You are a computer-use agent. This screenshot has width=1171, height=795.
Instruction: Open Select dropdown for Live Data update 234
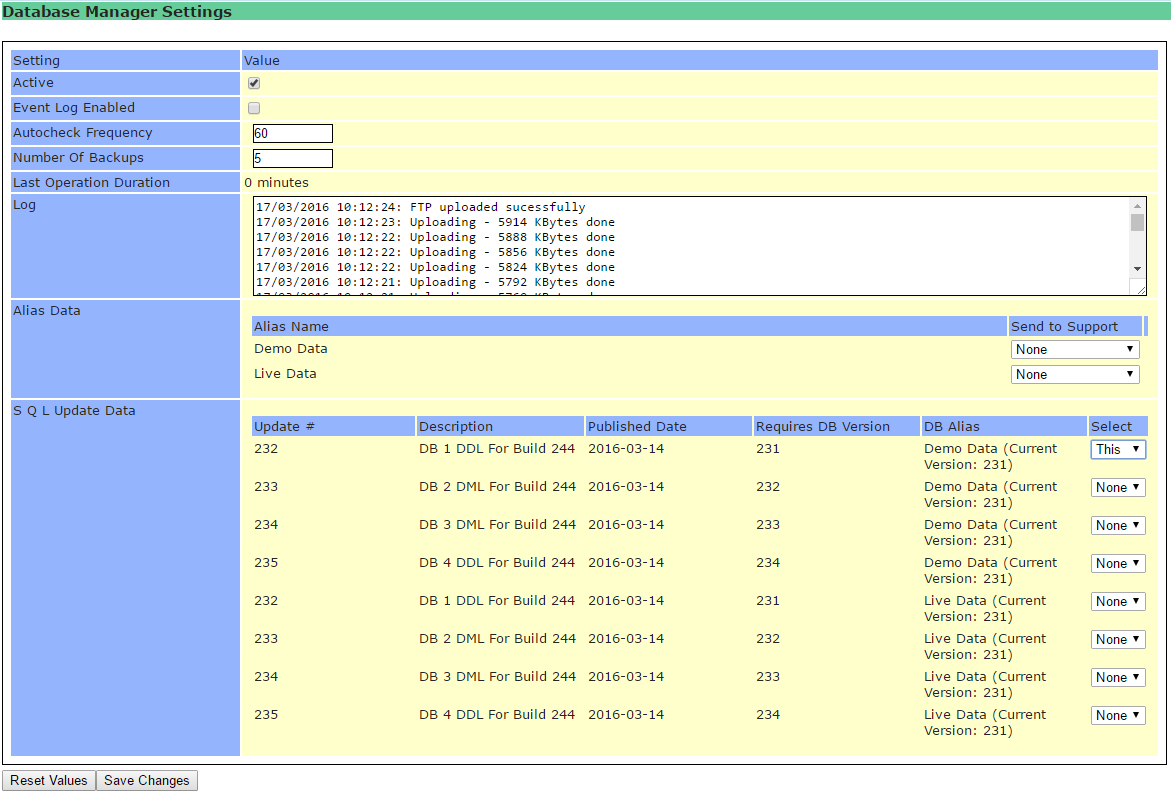(x=1118, y=678)
